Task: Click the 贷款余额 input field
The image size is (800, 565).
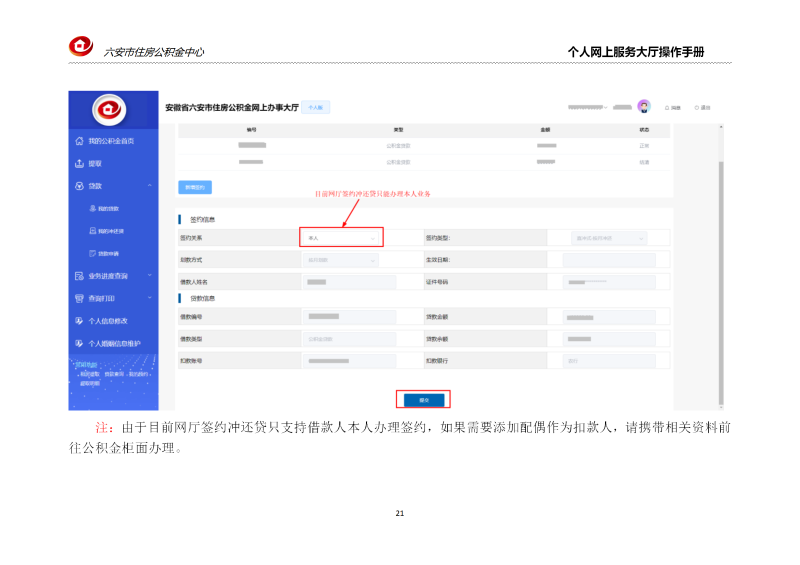Action: [x=609, y=339]
